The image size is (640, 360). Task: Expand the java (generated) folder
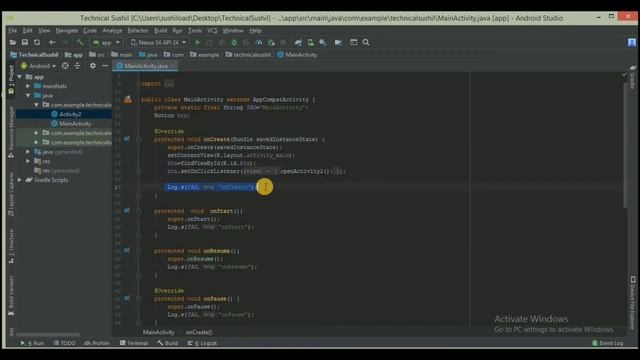(28, 152)
